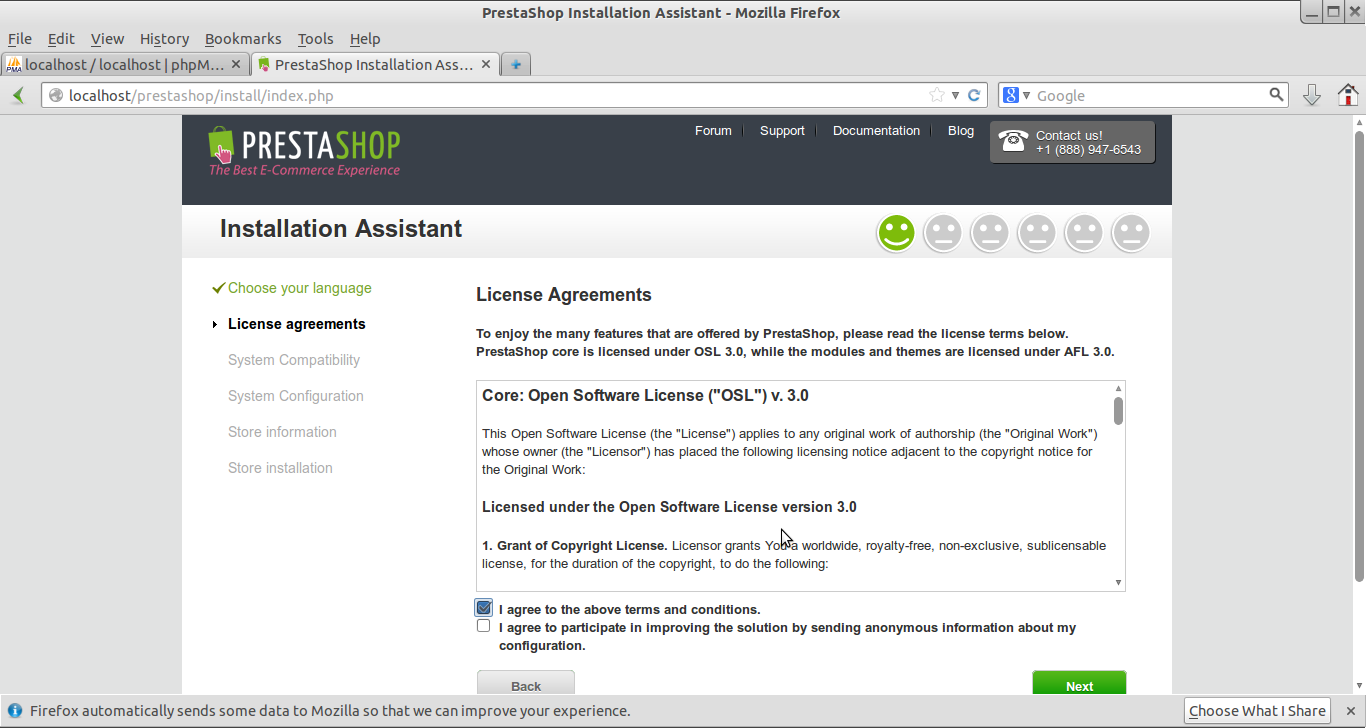Viewport: 1366px width, 728px height.
Task: Open the History menu
Action: point(164,39)
